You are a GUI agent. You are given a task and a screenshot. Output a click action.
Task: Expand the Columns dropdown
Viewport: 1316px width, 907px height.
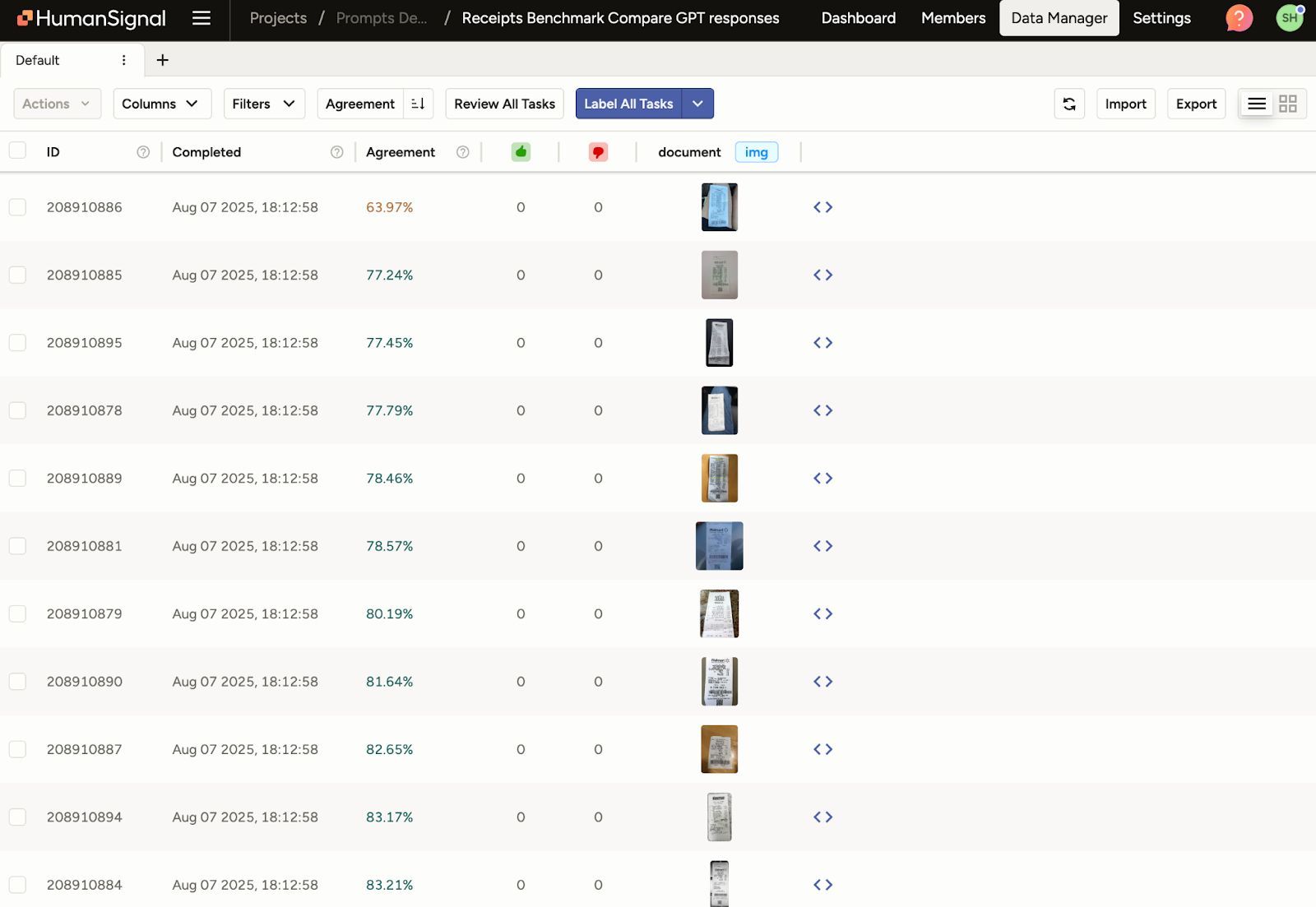click(x=162, y=104)
